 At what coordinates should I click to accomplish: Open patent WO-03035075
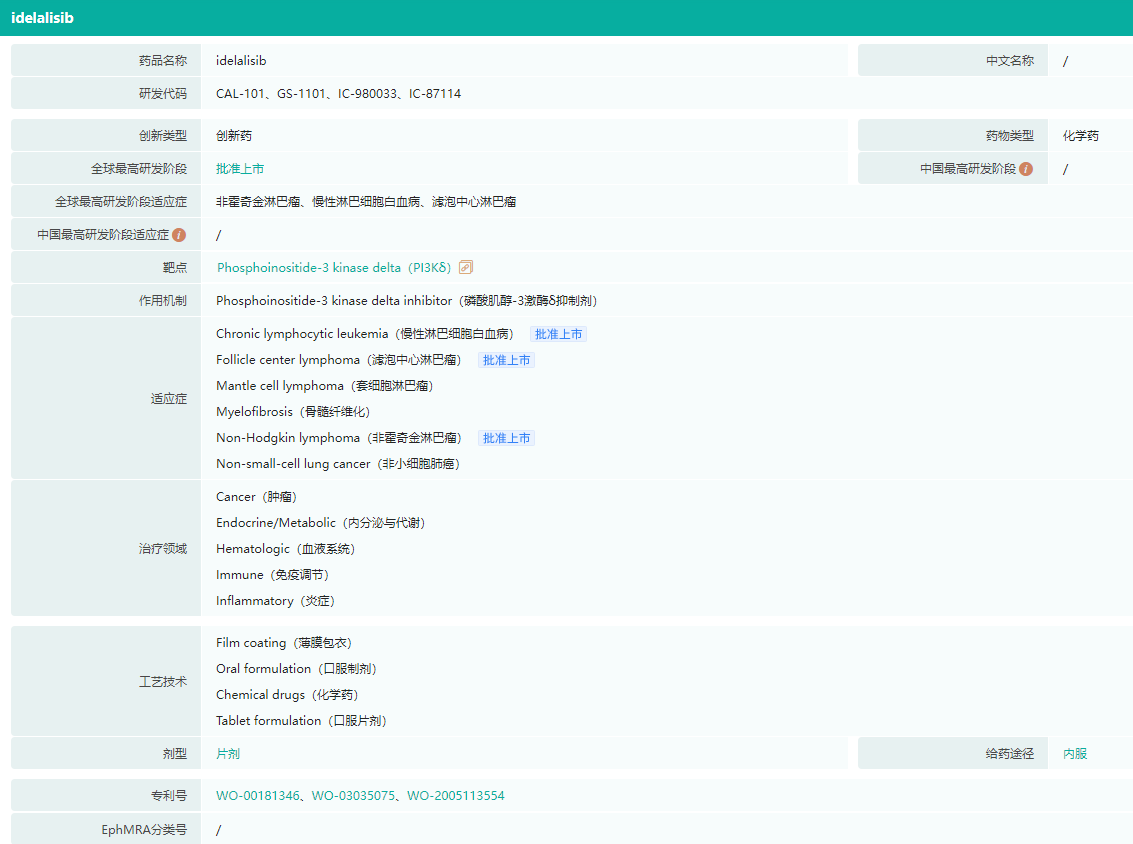[x=353, y=796]
